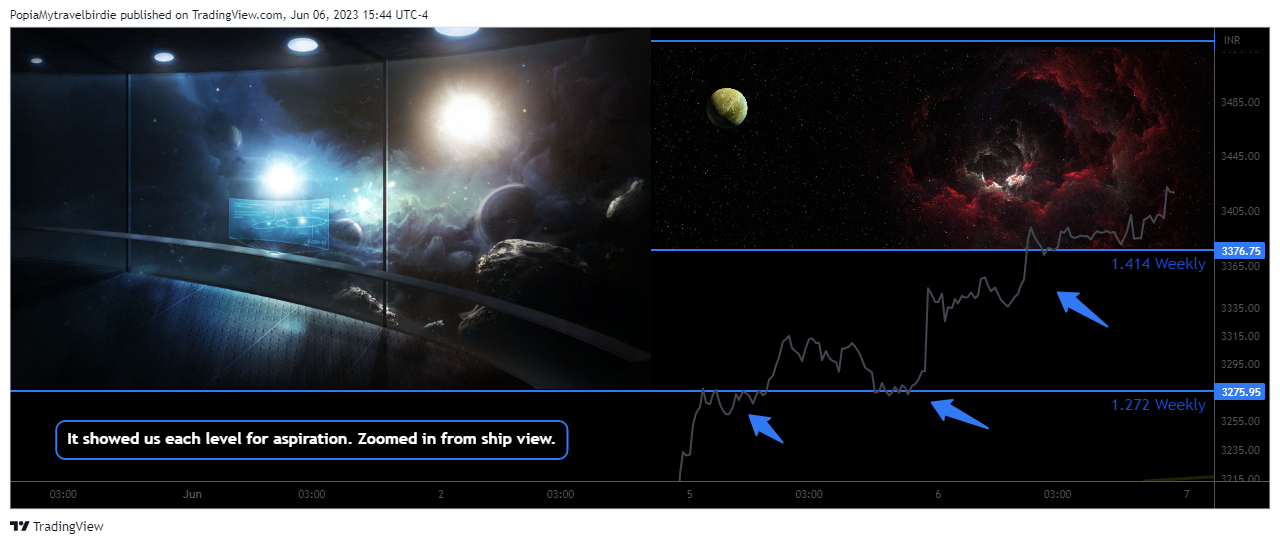
Task: Click the 3215.00 price axis label
Action: pyautogui.click(x=1240, y=478)
